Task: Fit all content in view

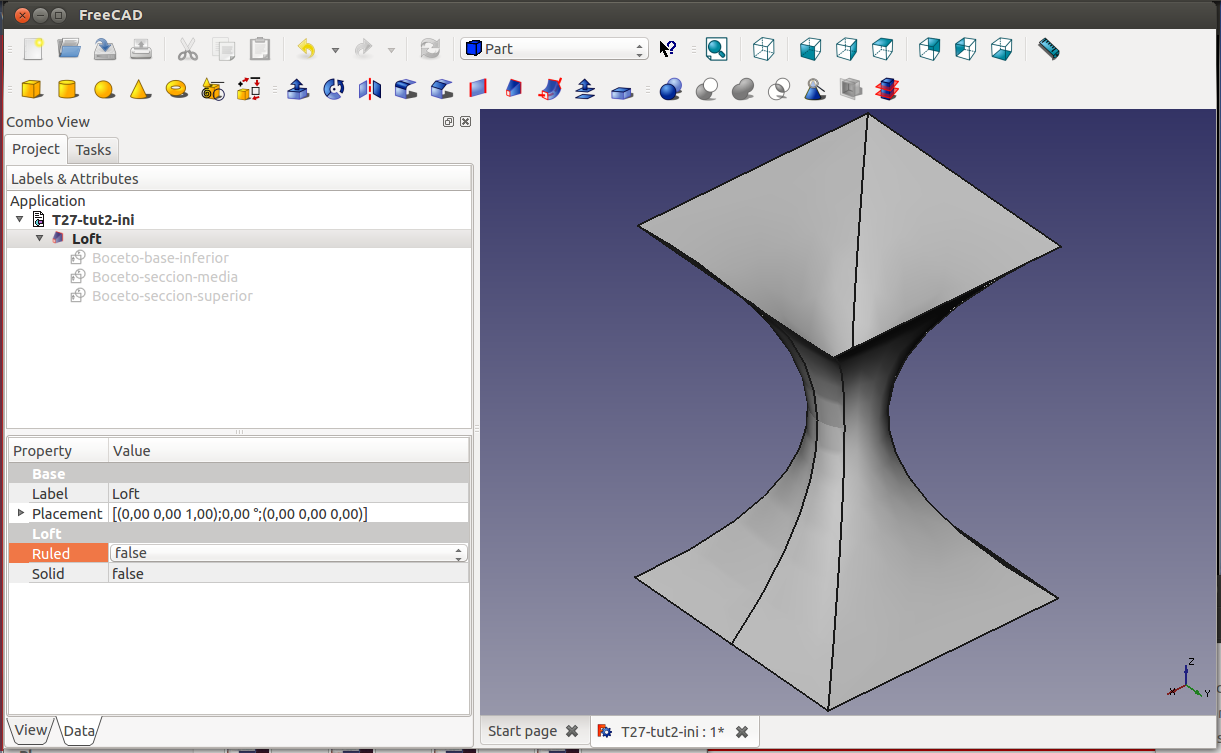Action: [x=716, y=49]
